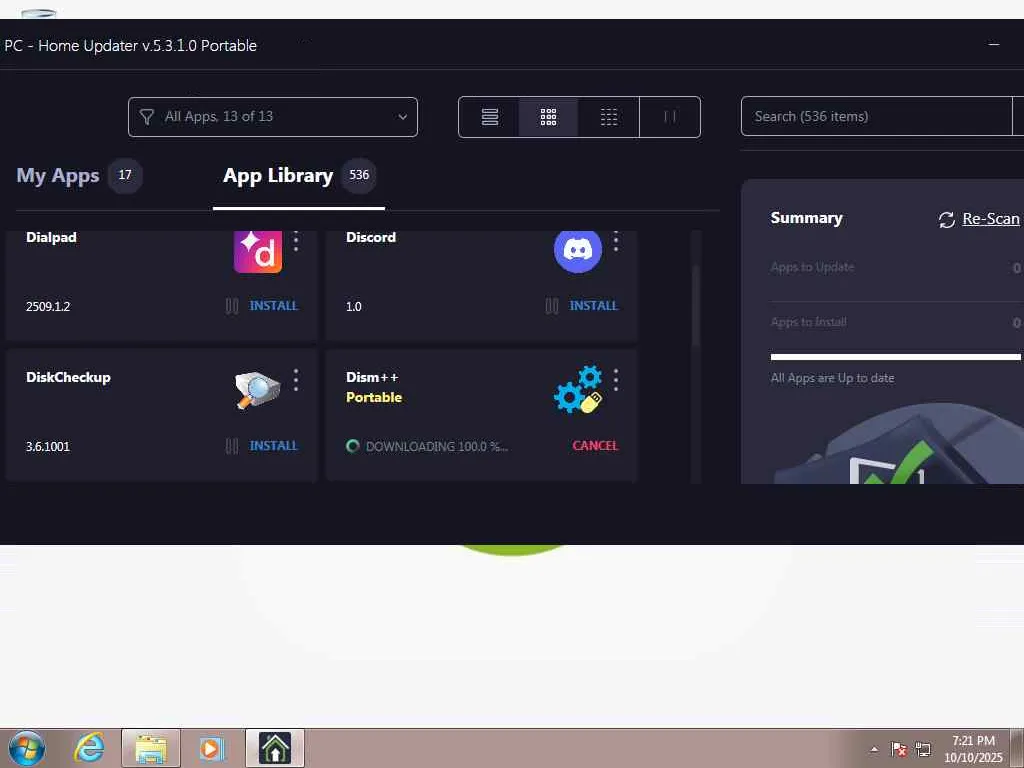Click the yellow Portable label
Viewport: 1024px width, 768px height.
pyautogui.click(x=374, y=398)
